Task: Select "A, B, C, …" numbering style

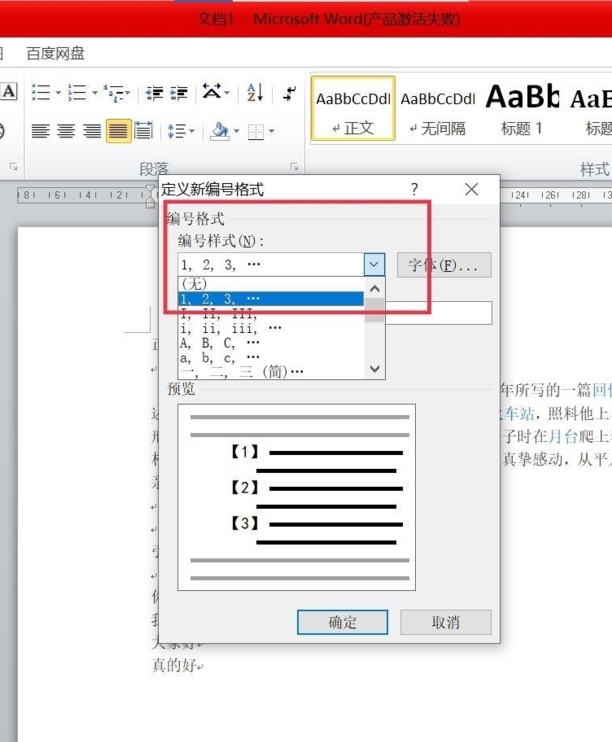Action: pyautogui.click(x=220, y=342)
